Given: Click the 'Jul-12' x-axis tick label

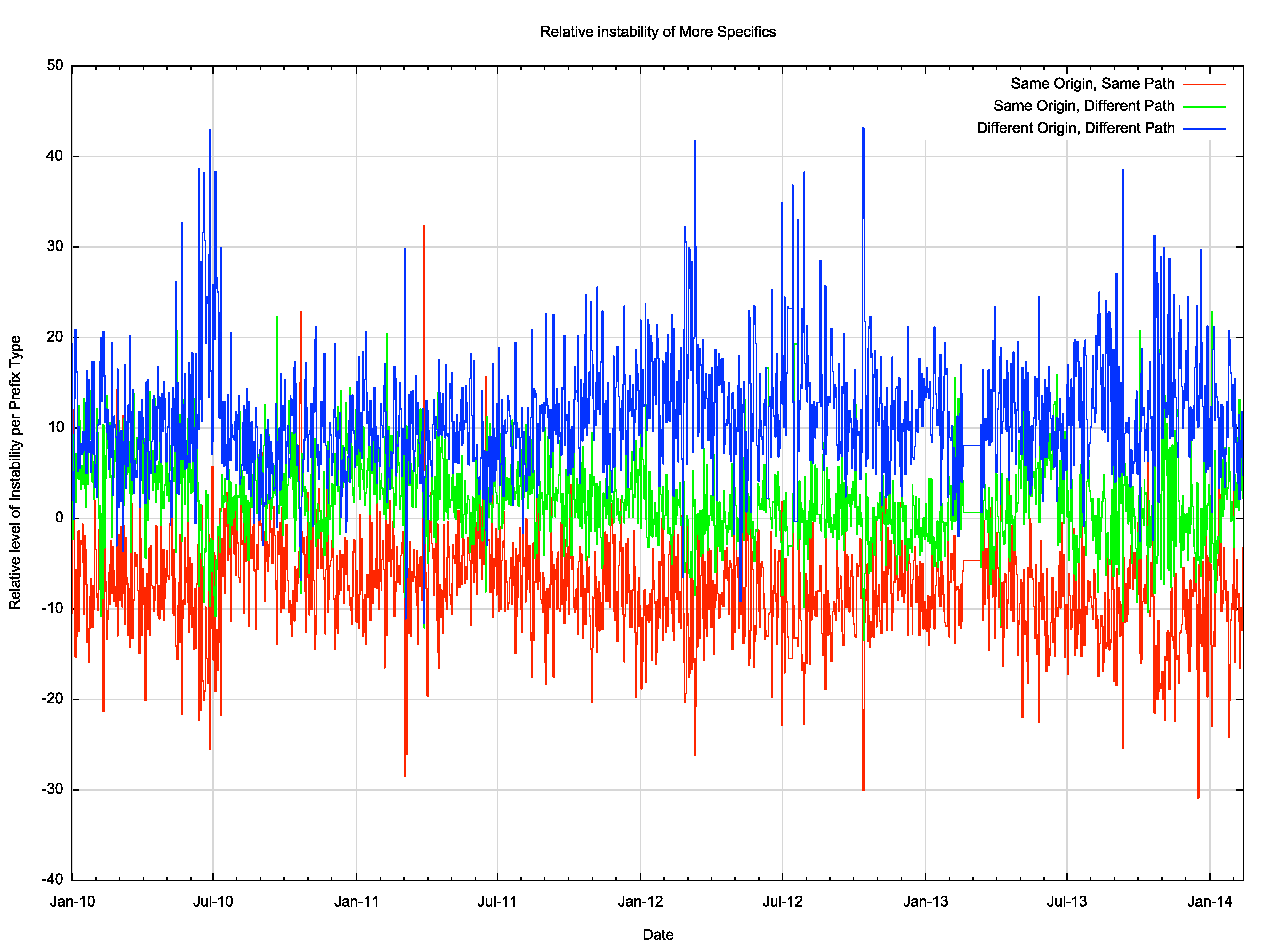Looking at the screenshot, I should tap(782, 901).
